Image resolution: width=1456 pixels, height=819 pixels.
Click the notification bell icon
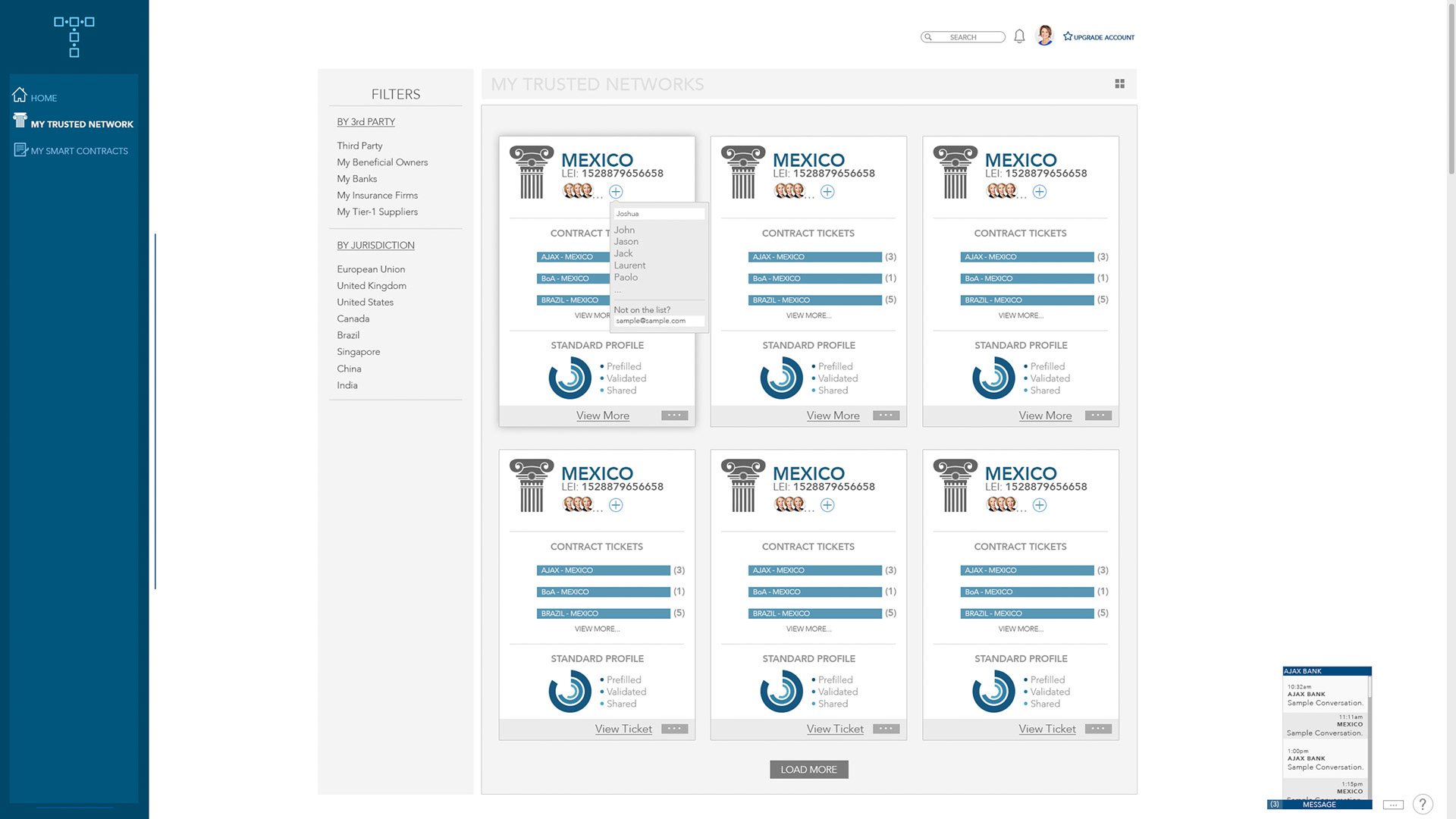click(1019, 36)
